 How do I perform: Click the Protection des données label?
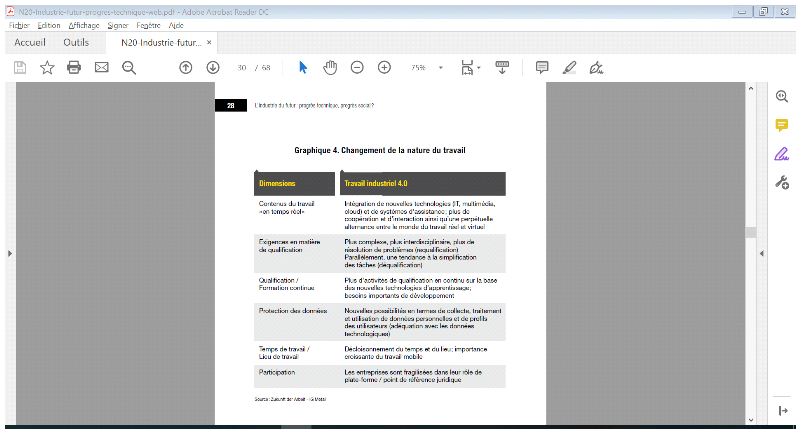(293, 311)
